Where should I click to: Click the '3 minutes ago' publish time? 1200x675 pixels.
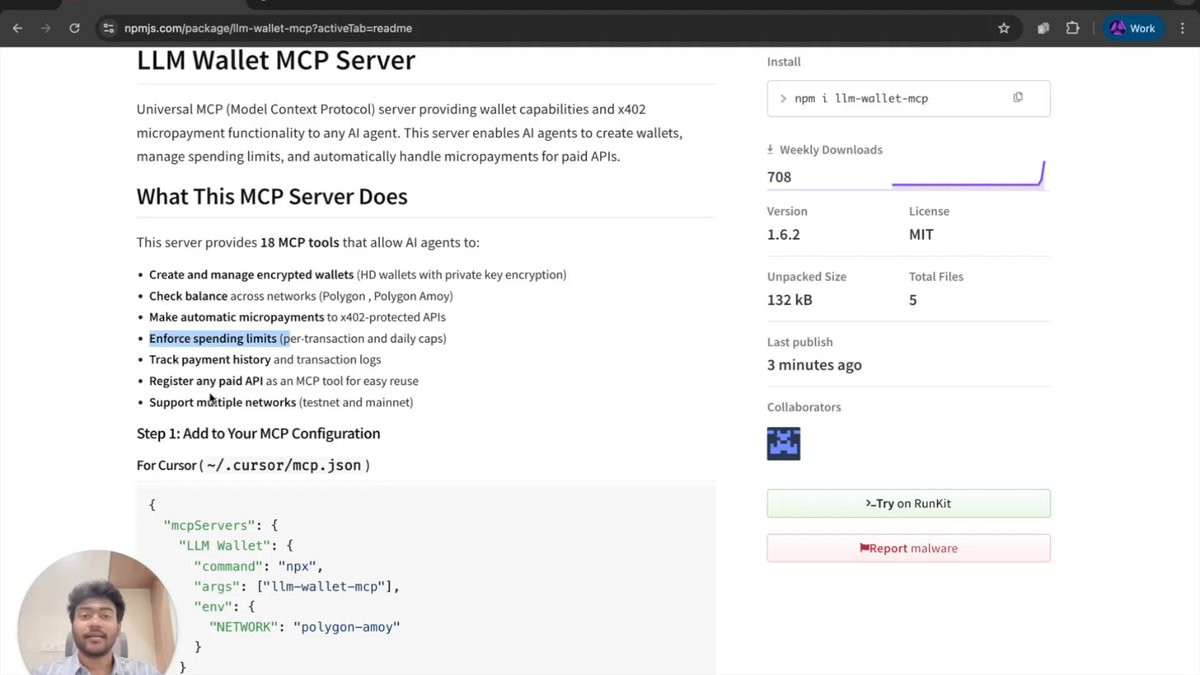(814, 365)
